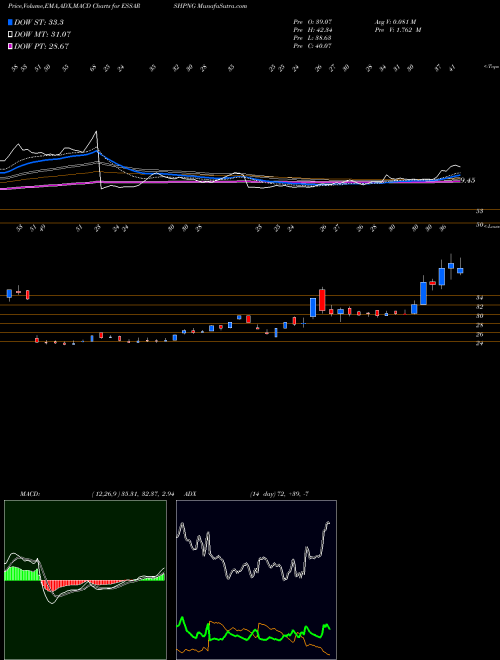Click inside the green MACD histogram panel

click(x=85, y=580)
